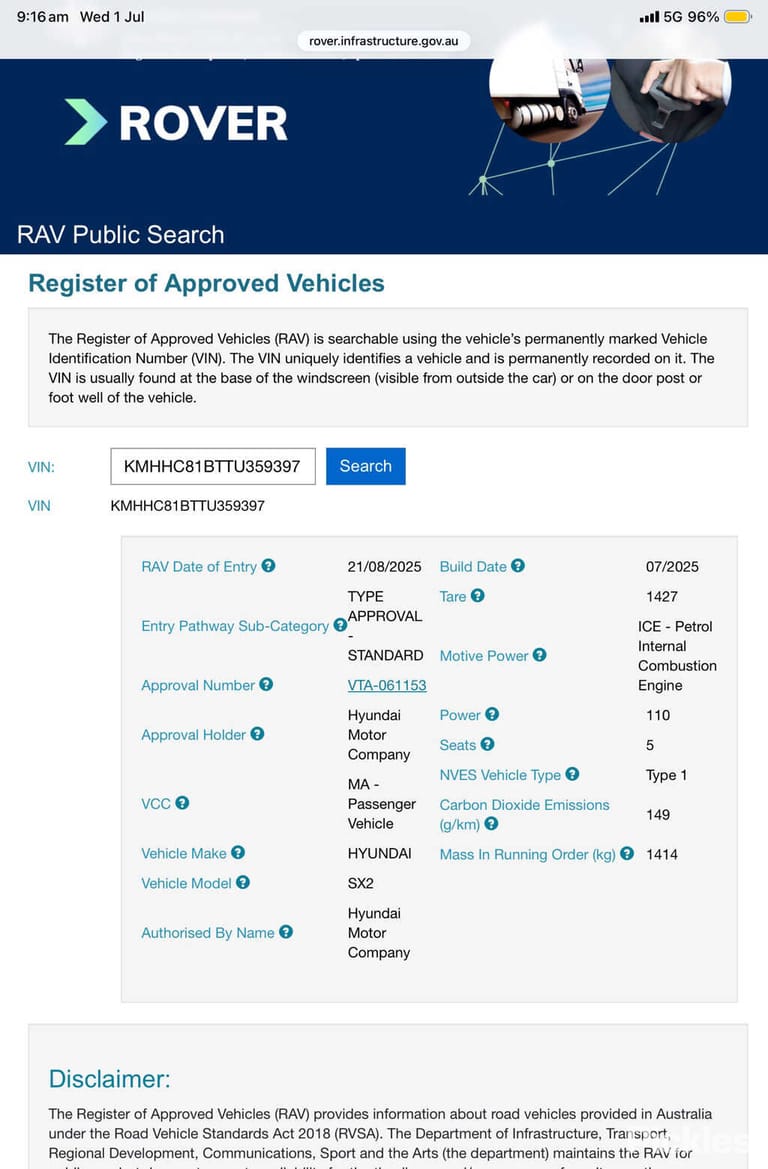The width and height of the screenshot is (768, 1169).
Task: Click the Motive Power label
Action: click(x=484, y=656)
